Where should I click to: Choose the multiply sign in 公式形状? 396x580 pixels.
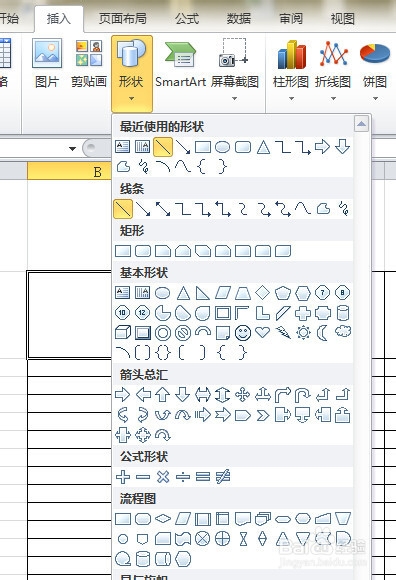pos(163,477)
